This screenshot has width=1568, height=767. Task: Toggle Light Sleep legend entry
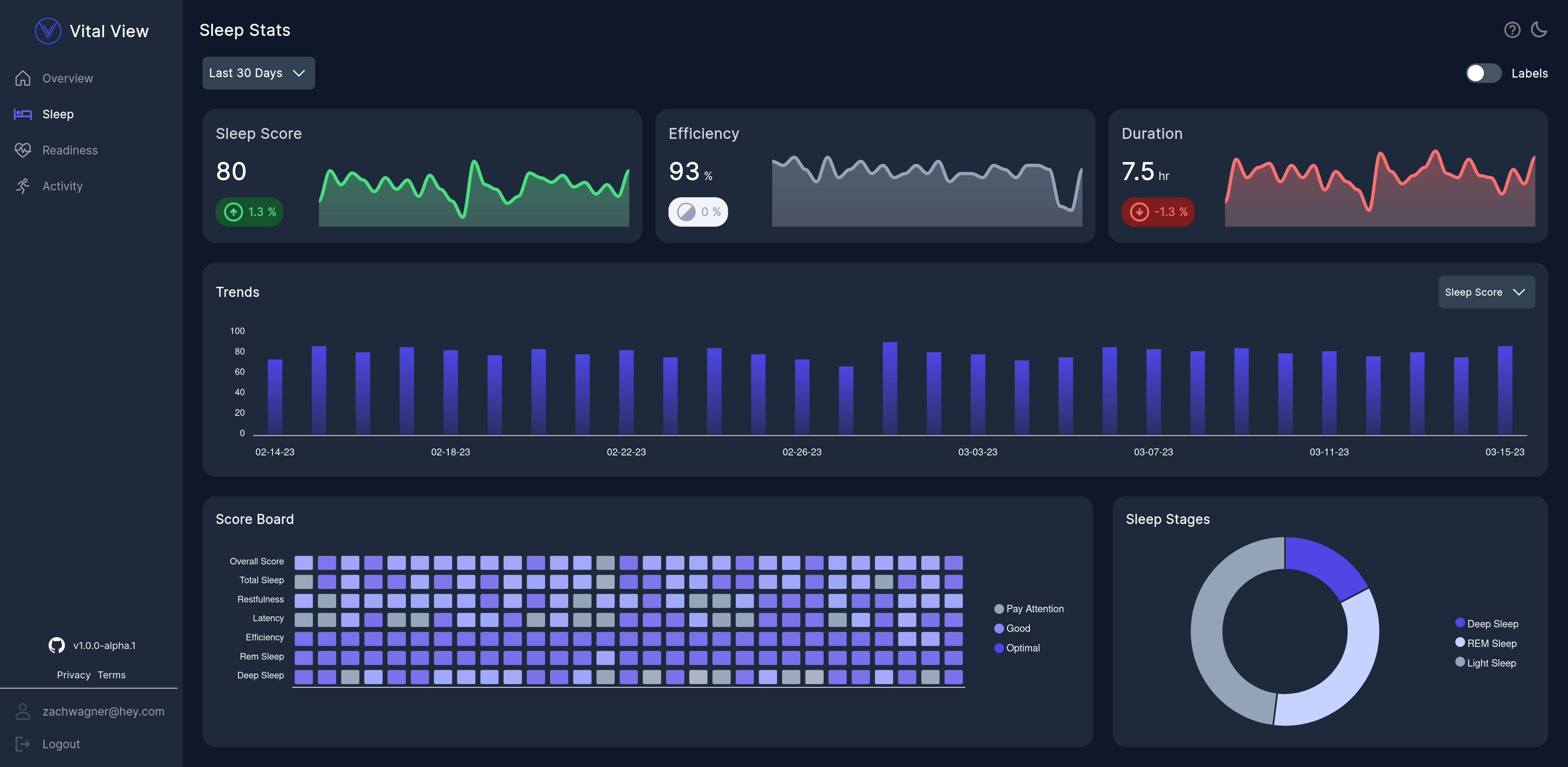pos(1491,663)
